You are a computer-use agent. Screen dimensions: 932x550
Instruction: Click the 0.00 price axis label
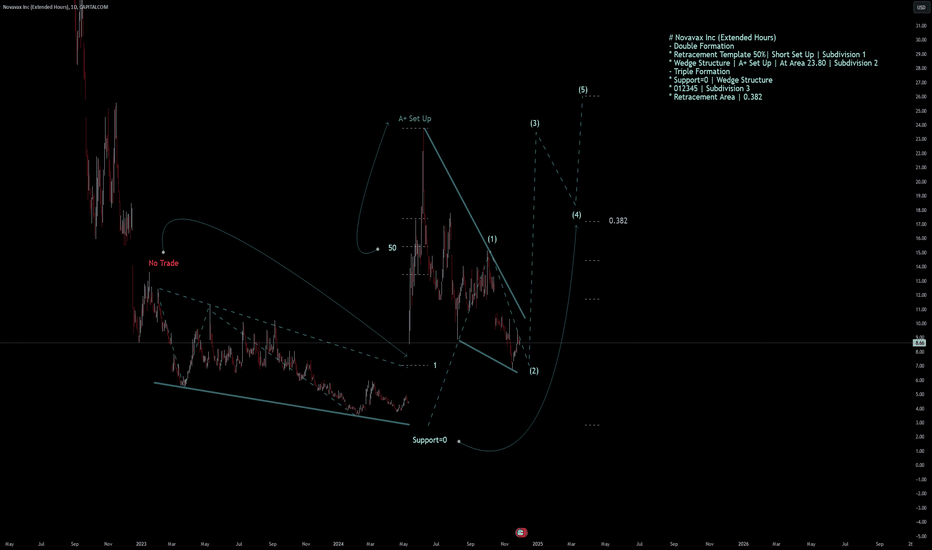pyautogui.click(x=921, y=465)
